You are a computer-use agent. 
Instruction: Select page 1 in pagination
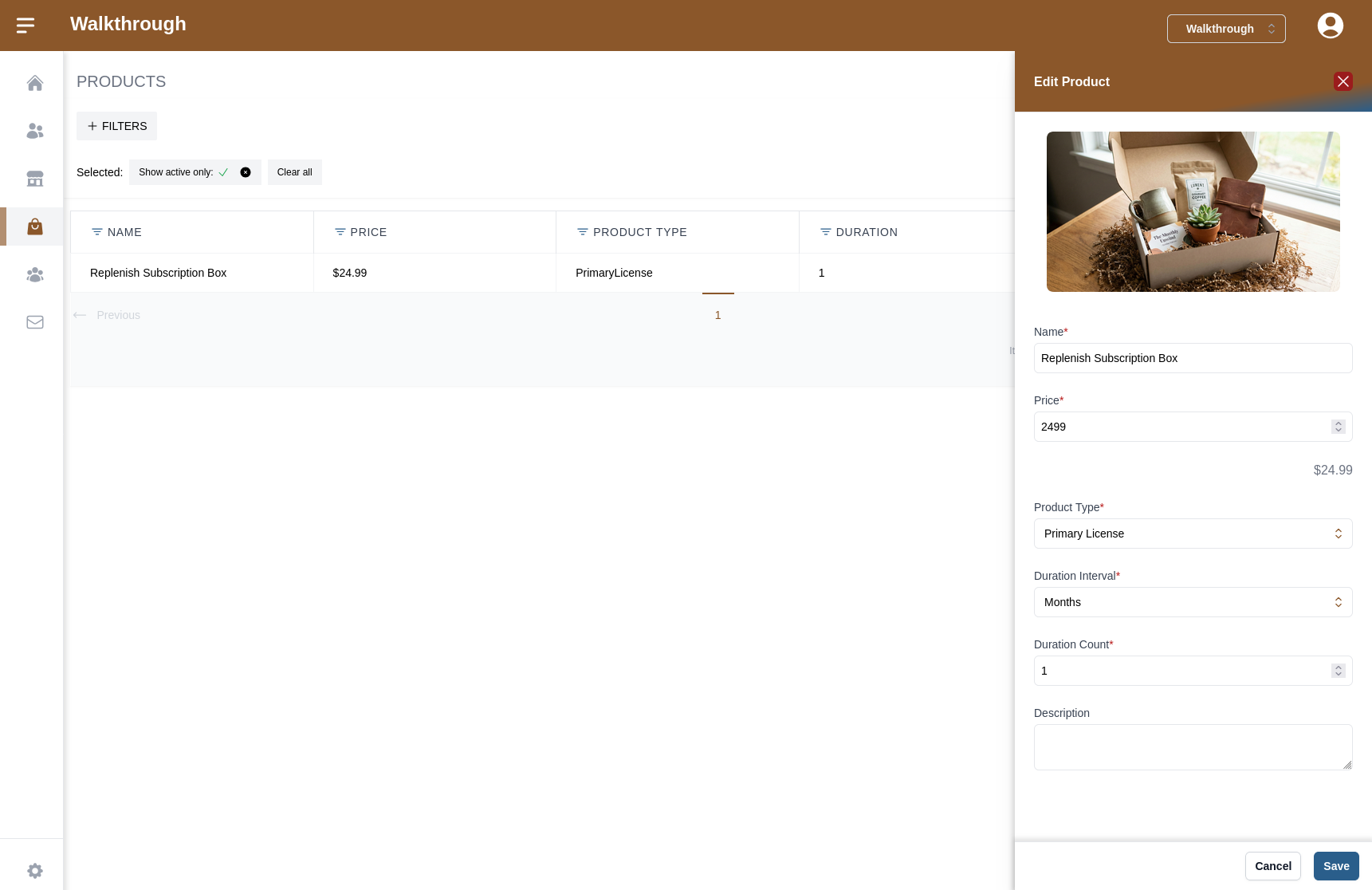point(717,315)
